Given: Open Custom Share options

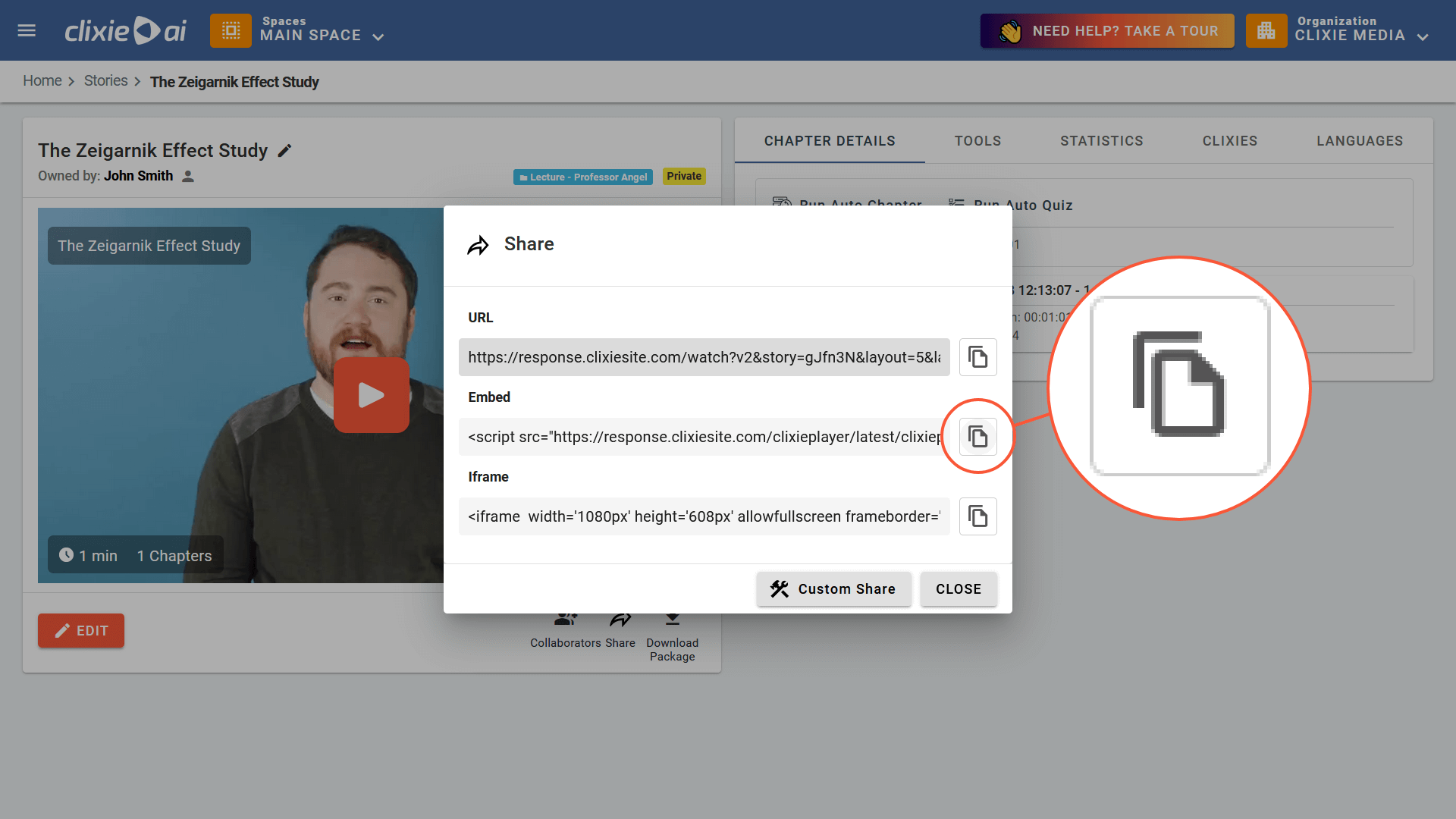Looking at the screenshot, I should click(833, 589).
